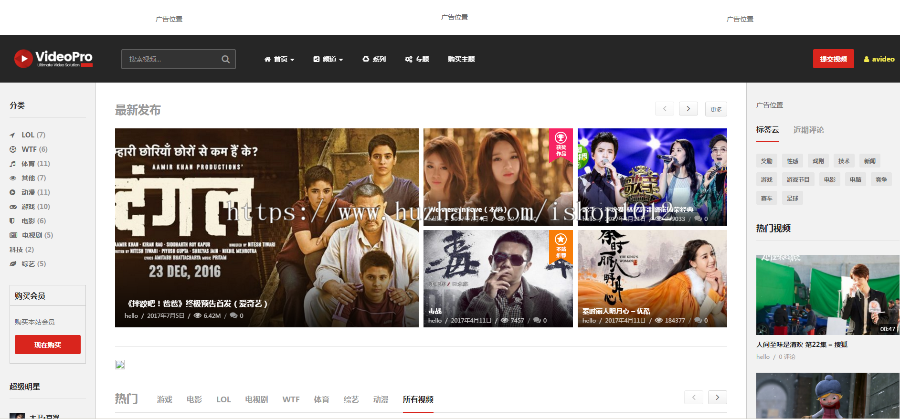Switch to WTF tab in 热门
Image resolution: width=900 pixels, height=419 pixels.
point(291,399)
